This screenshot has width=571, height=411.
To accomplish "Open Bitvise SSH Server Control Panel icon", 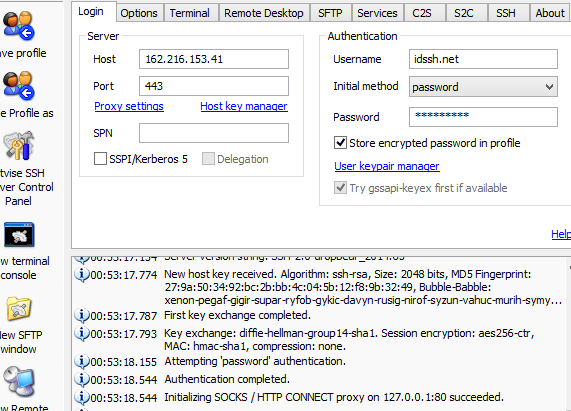I will pyautogui.click(x=19, y=146).
